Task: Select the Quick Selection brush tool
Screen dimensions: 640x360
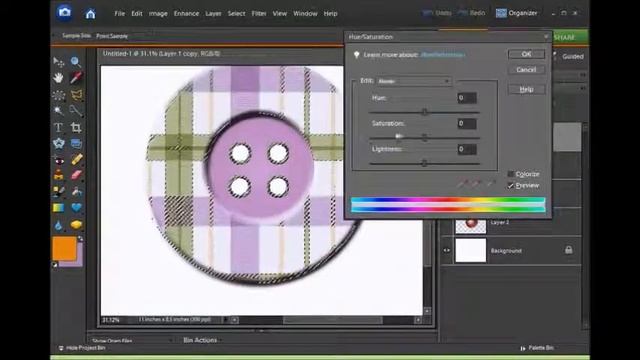Action: [76, 111]
